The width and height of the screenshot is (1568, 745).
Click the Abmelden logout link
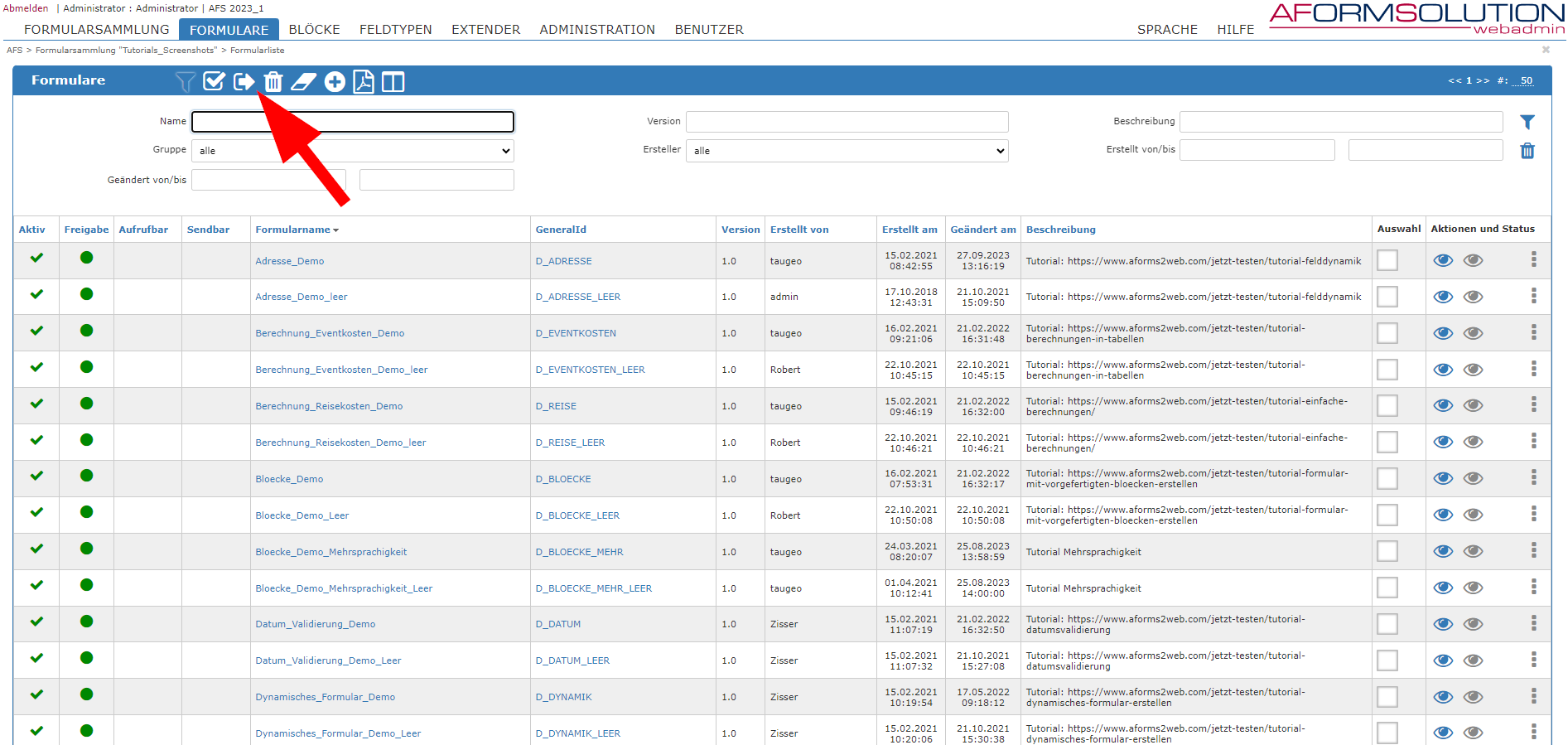(26, 8)
